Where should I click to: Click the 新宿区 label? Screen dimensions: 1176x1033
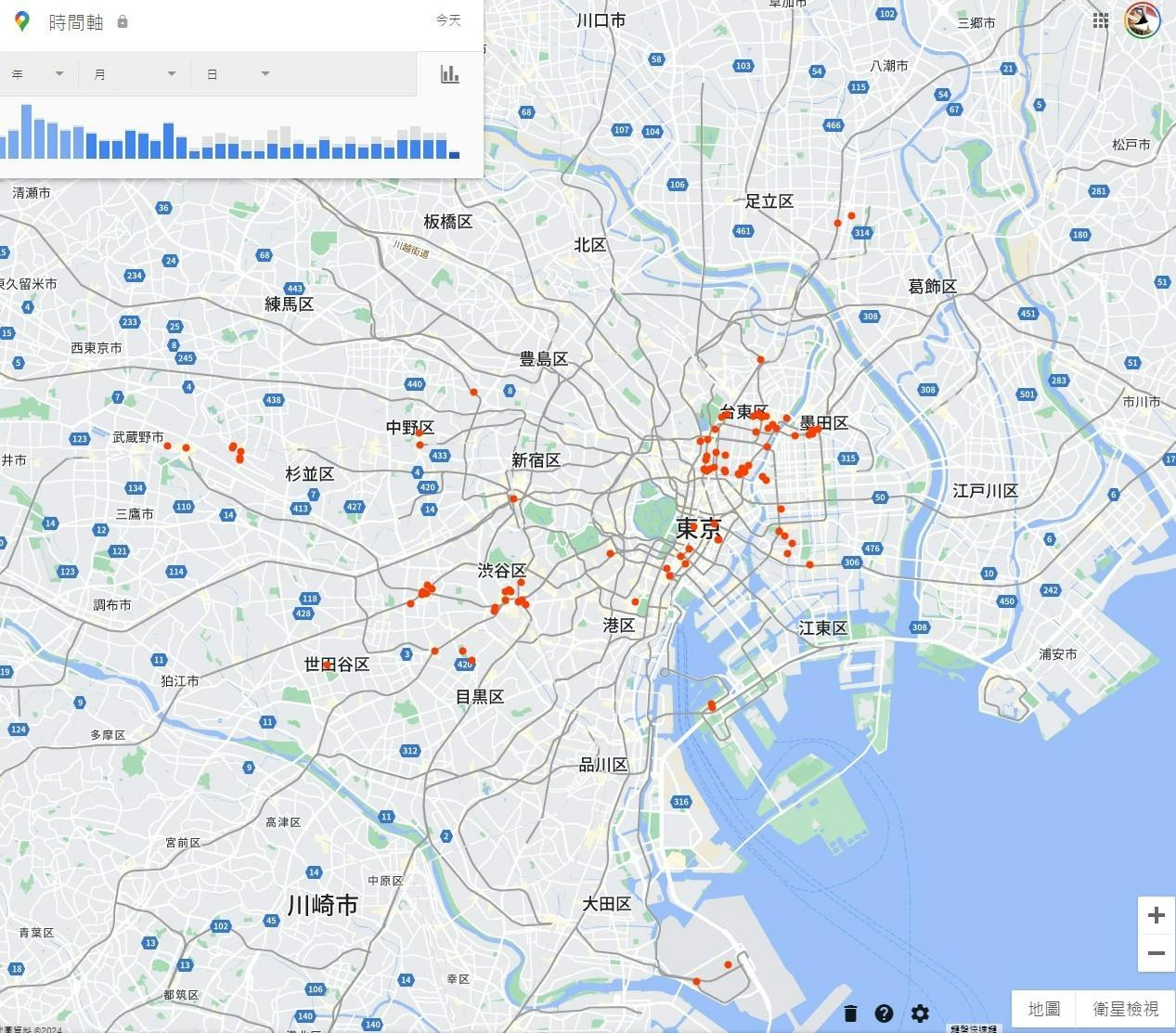point(536,460)
